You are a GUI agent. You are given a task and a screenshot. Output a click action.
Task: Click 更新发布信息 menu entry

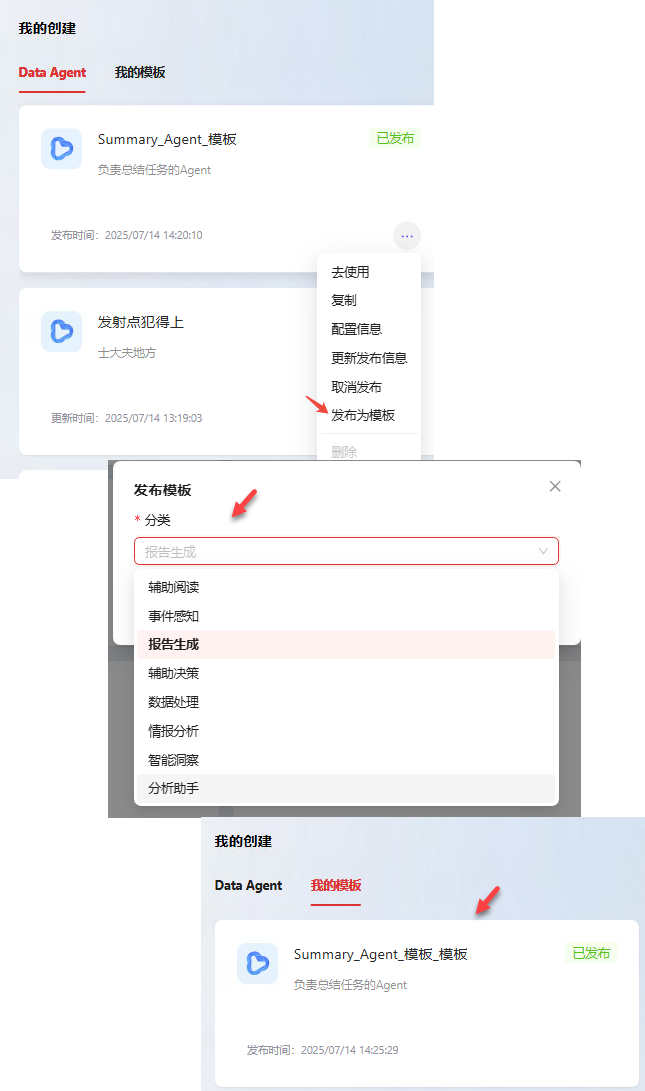369,358
